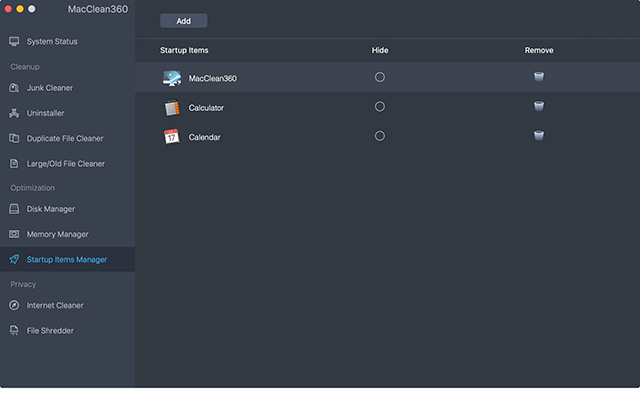640x398 pixels.
Task: Click the Large/Old File Cleaner icon
Action: click(14, 164)
